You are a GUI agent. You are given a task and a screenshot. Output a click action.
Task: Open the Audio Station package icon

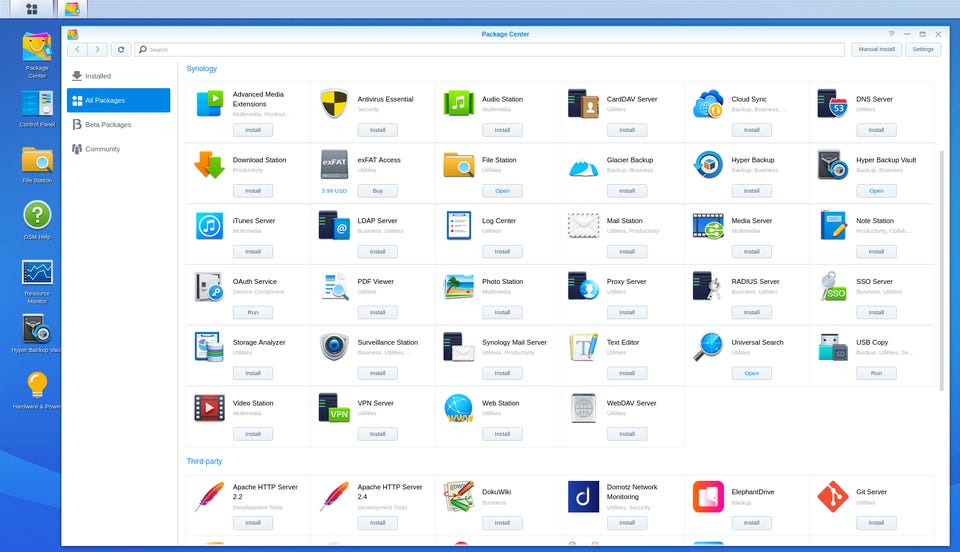(x=459, y=103)
